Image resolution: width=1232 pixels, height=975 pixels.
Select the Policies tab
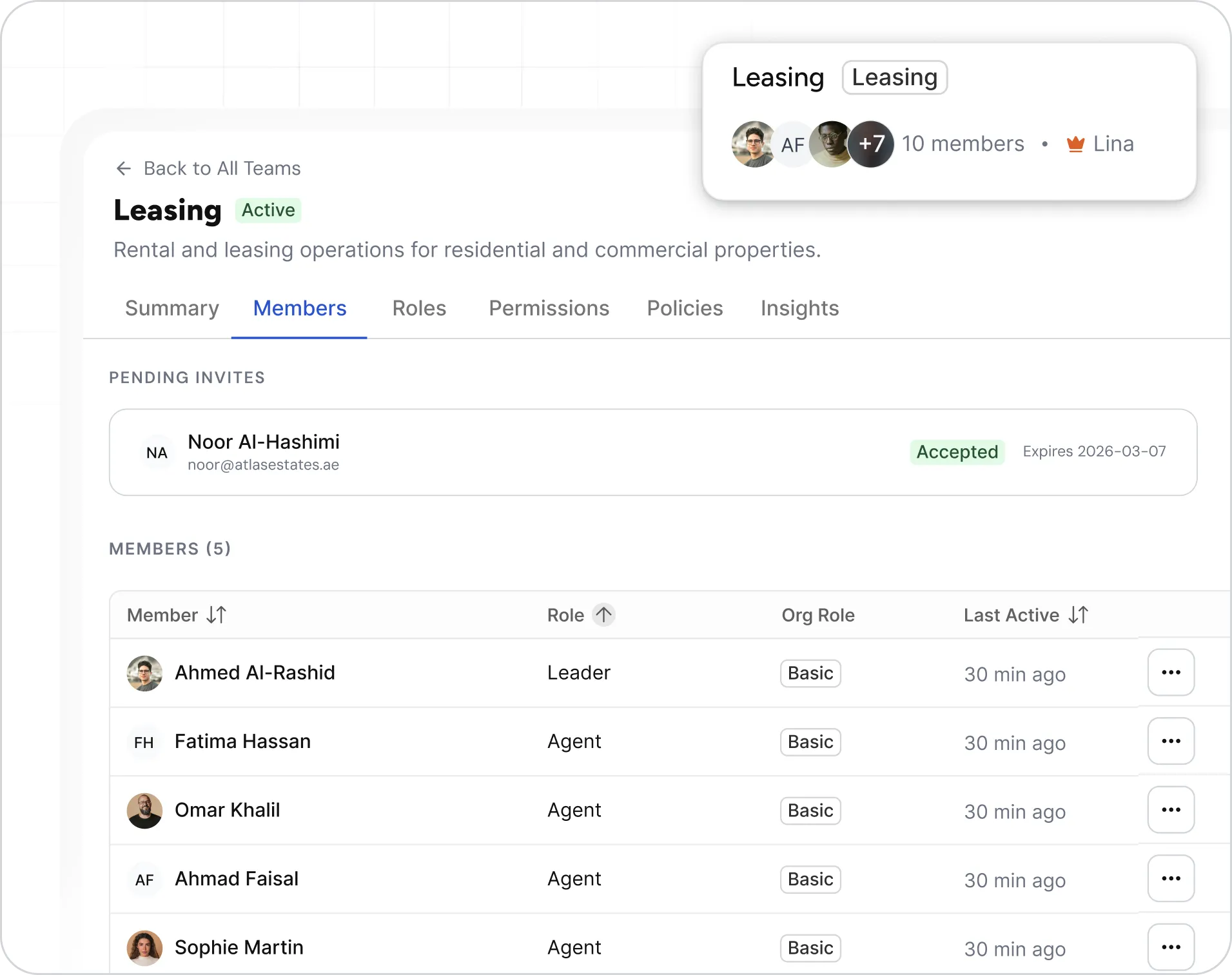point(685,308)
